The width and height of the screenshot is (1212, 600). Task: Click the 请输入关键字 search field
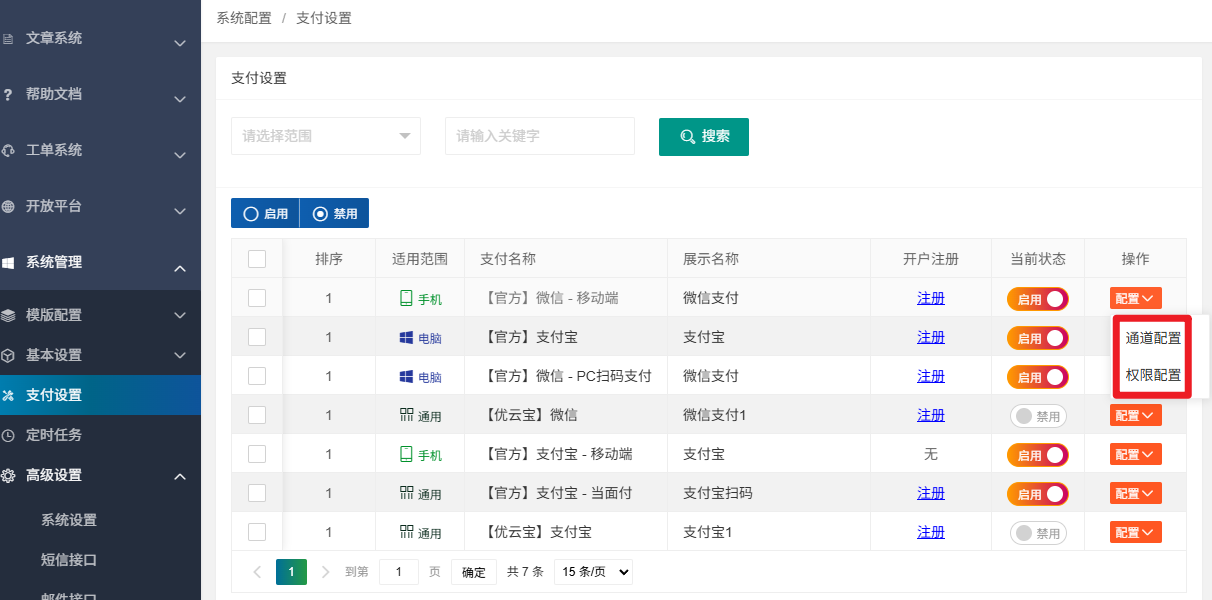click(540, 136)
